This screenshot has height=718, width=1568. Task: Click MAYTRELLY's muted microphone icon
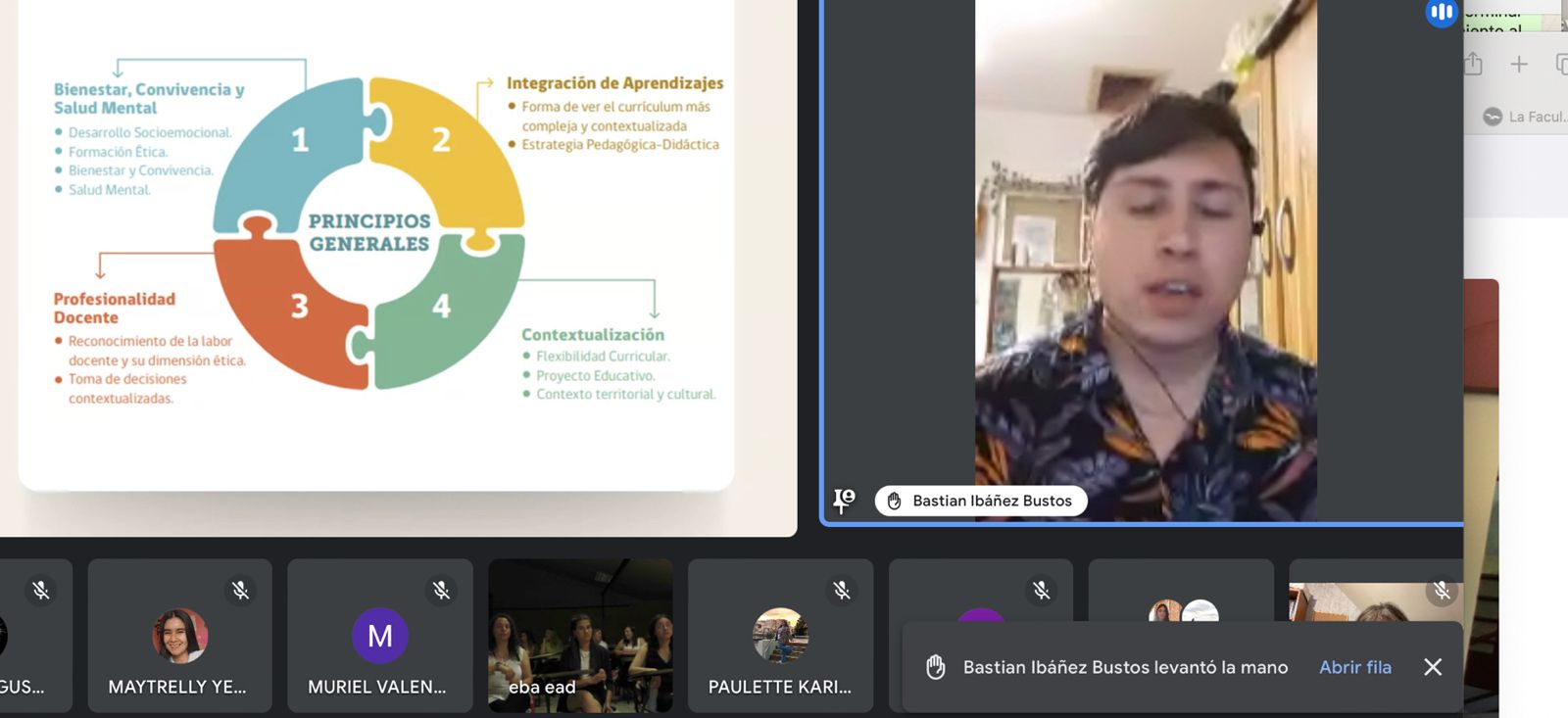pyautogui.click(x=240, y=590)
